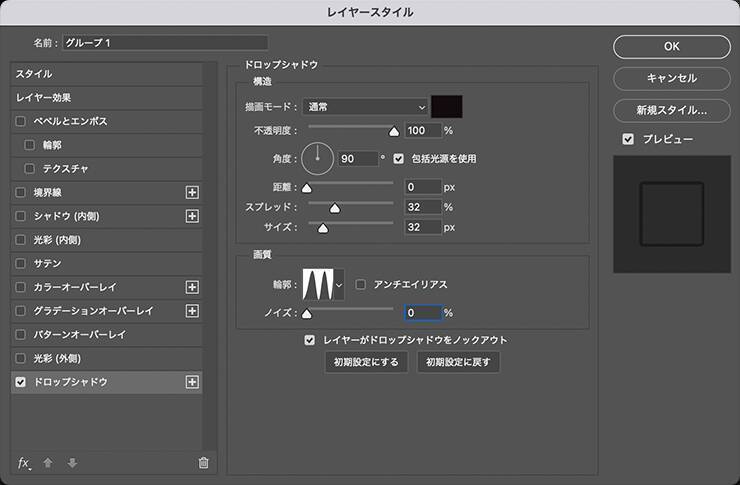The width and height of the screenshot is (740, 485).
Task: Click the layer name input field
Action: pyautogui.click(x=165, y=43)
